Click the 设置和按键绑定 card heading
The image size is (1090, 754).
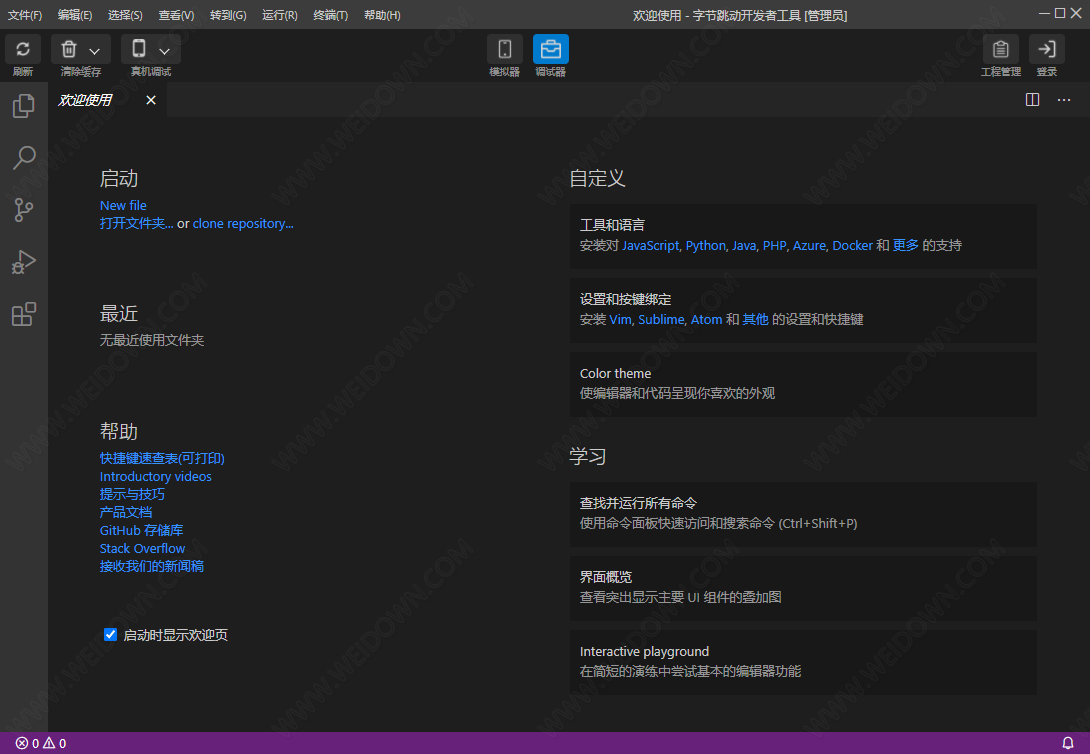(x=626, y=300)
